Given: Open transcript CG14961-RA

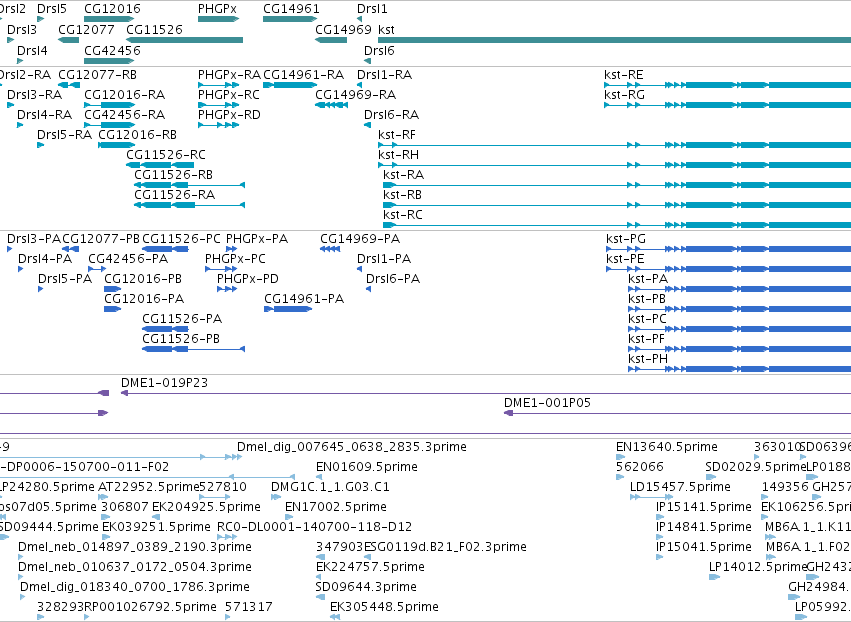Looking at the screenshot, I should point(304,75).
